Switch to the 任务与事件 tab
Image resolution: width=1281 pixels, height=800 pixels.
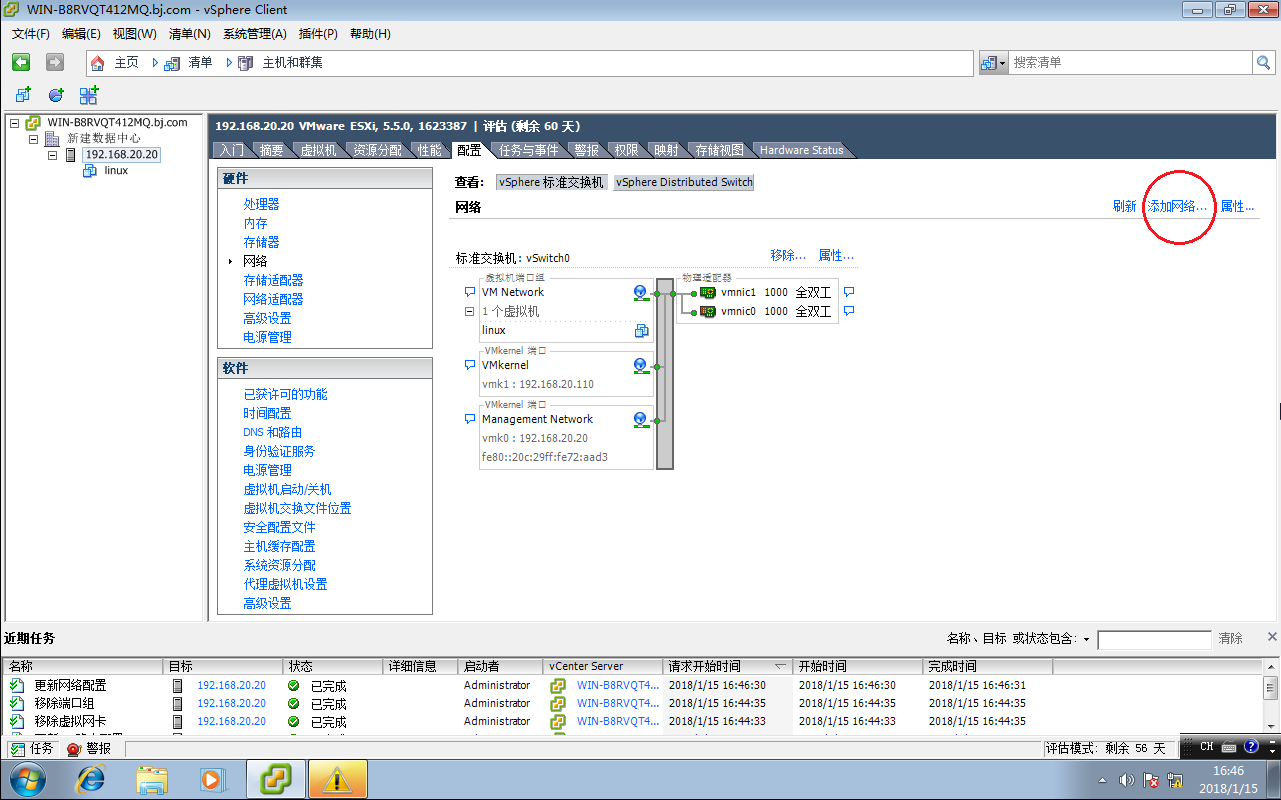528,150
